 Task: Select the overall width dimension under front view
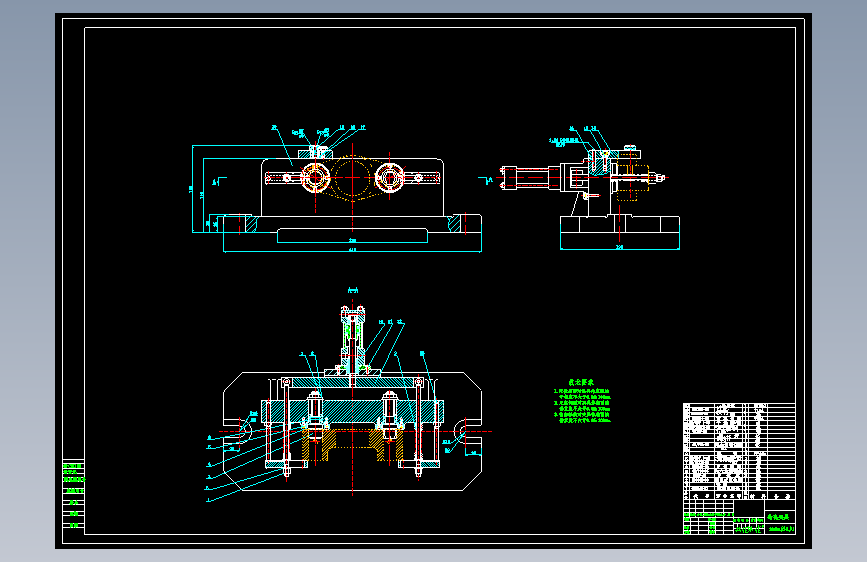tap(352, 250)
